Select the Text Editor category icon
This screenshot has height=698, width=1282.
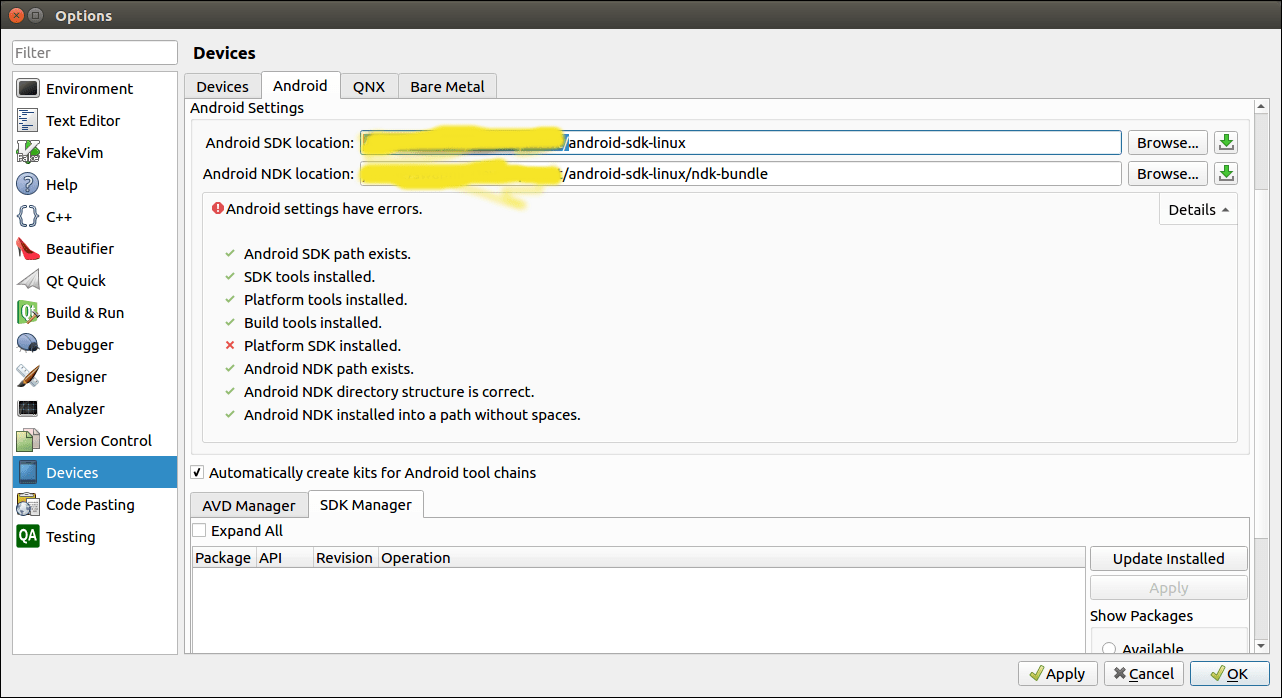(28, 121)
